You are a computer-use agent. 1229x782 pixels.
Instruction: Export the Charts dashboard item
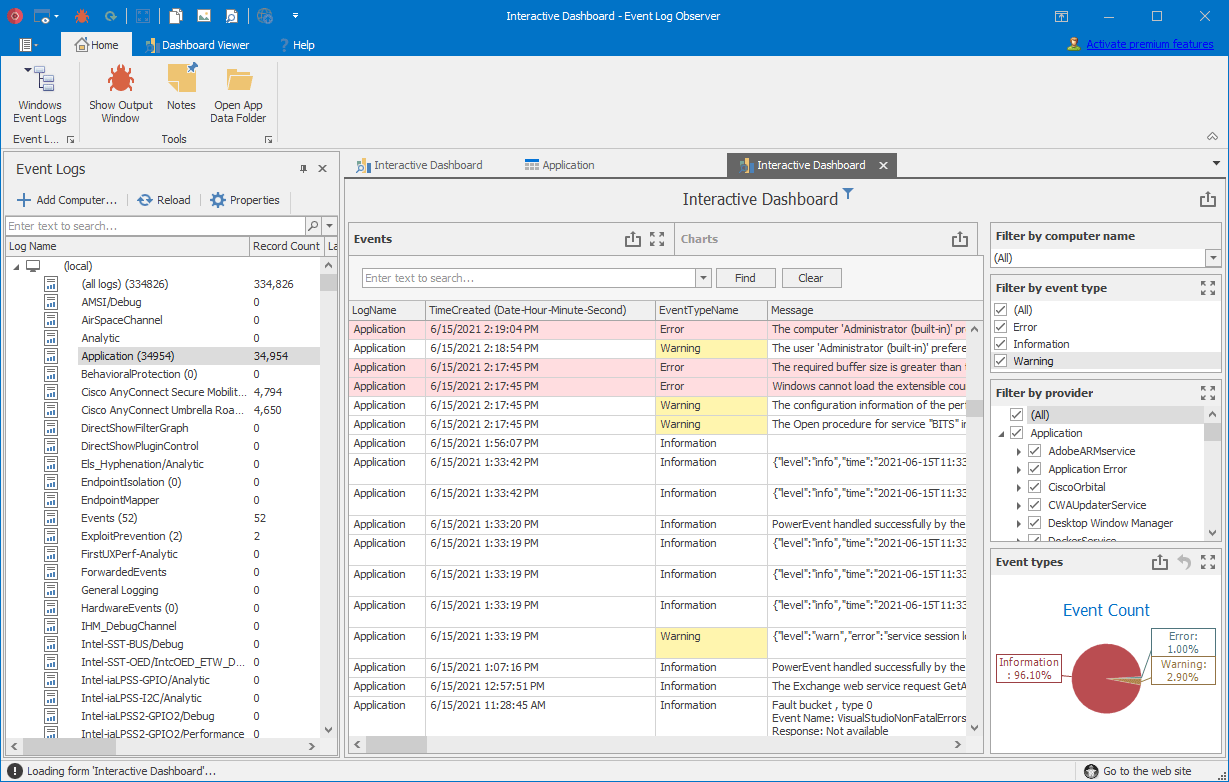point(960,239)
